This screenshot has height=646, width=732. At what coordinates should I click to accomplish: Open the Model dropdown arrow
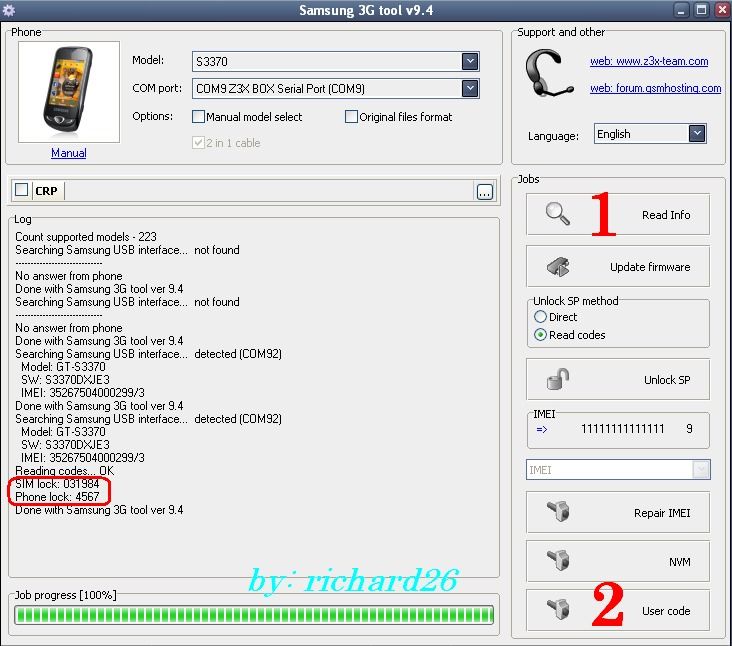[x=470, y=61]
